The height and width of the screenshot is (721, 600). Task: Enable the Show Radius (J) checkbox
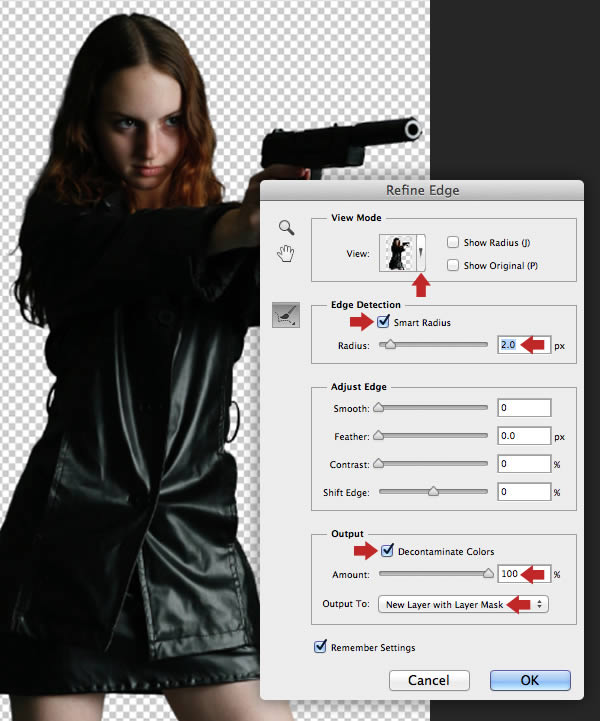click(453, 242)
